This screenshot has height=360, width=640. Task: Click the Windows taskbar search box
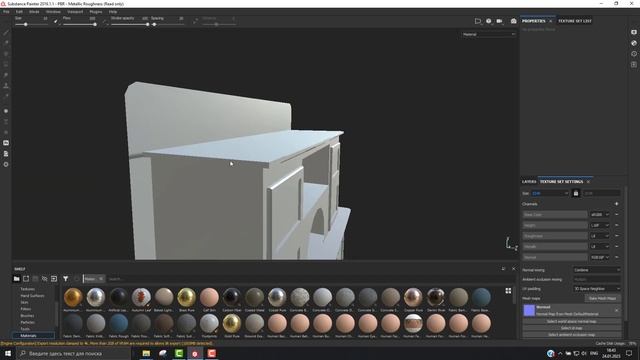pos(73,353)
